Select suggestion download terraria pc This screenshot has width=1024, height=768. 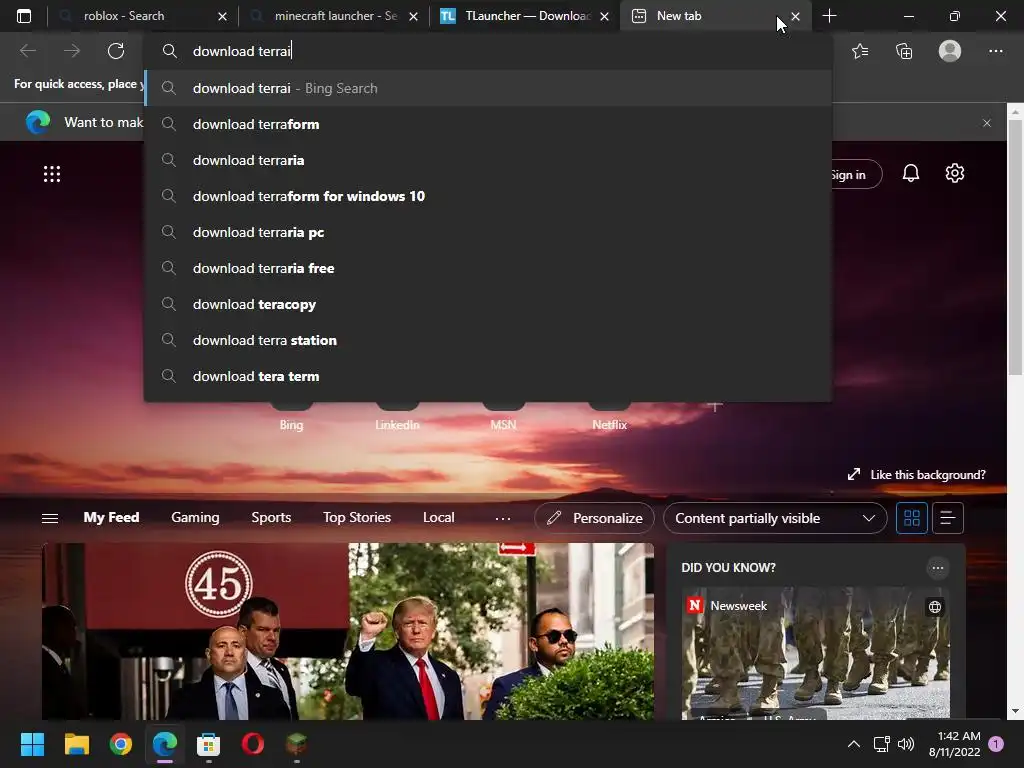pyautogui.click(x=488, y=232)
